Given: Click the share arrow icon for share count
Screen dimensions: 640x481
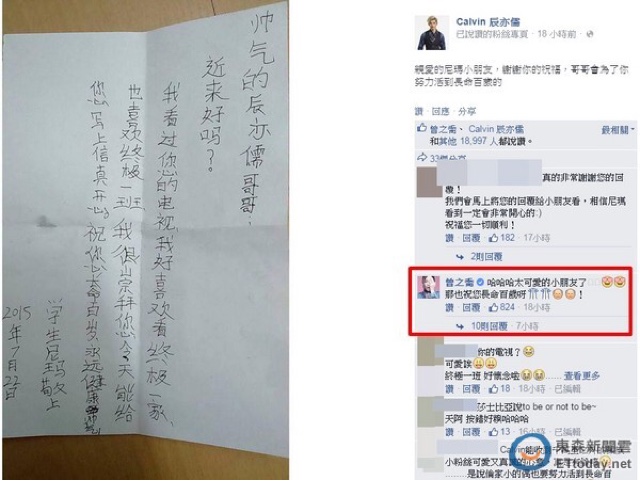Looking at the screenshot, I should pos(422,157).
